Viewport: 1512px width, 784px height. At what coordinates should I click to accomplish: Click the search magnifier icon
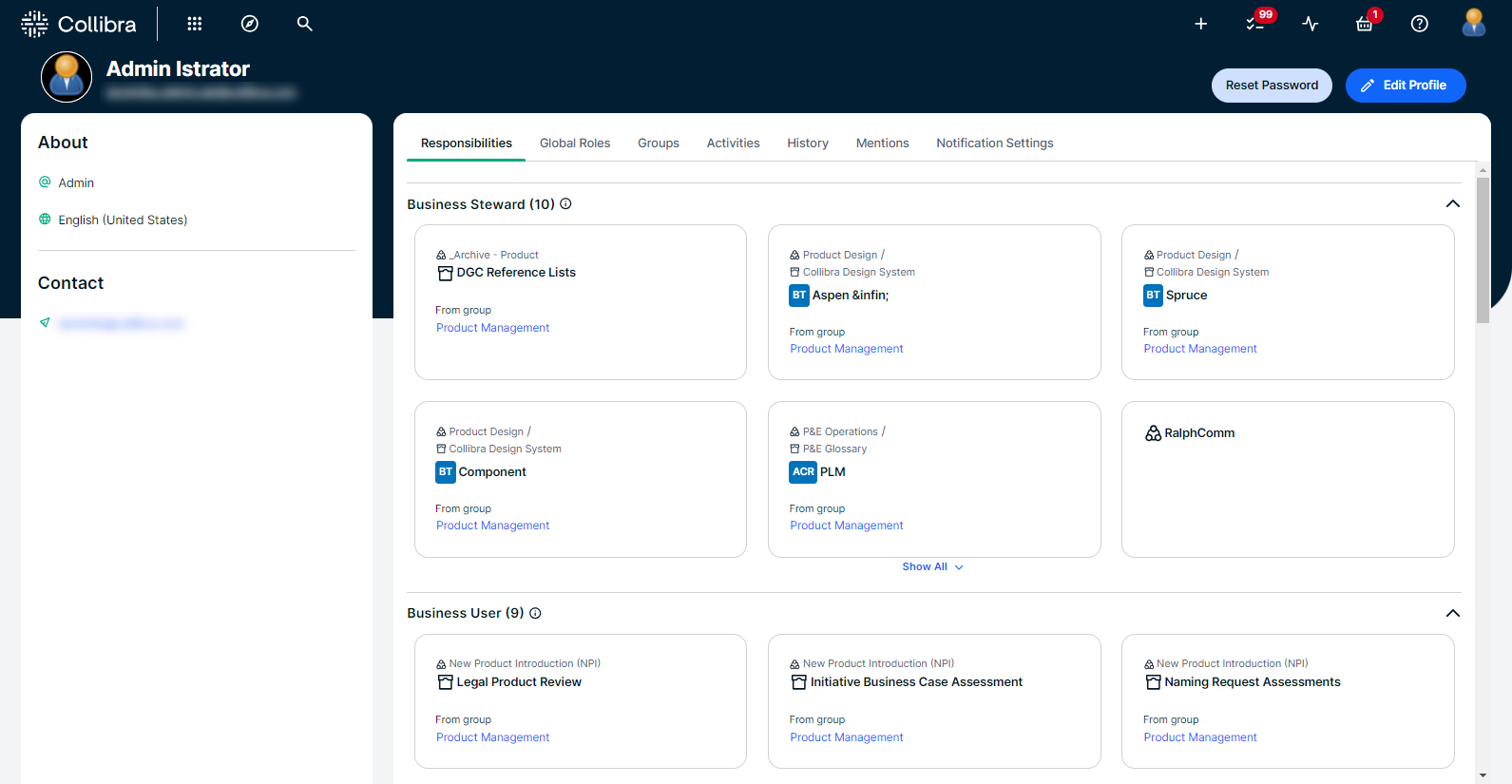[x=304, y=24]
